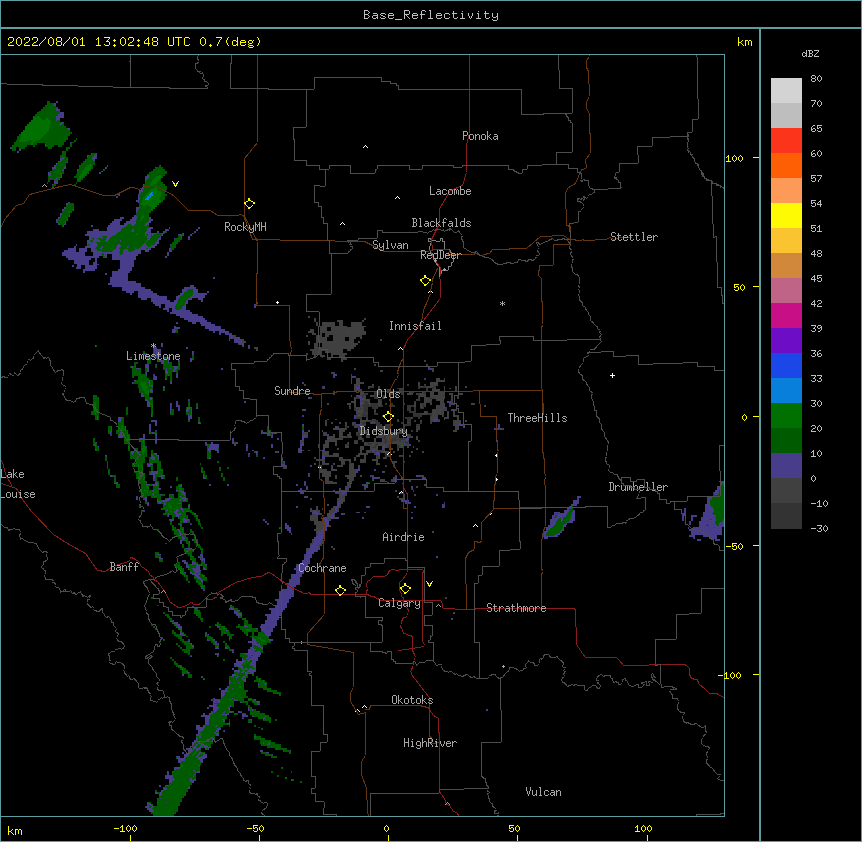Select the Sundre label

pyautogui.click(x=292, y=391)
